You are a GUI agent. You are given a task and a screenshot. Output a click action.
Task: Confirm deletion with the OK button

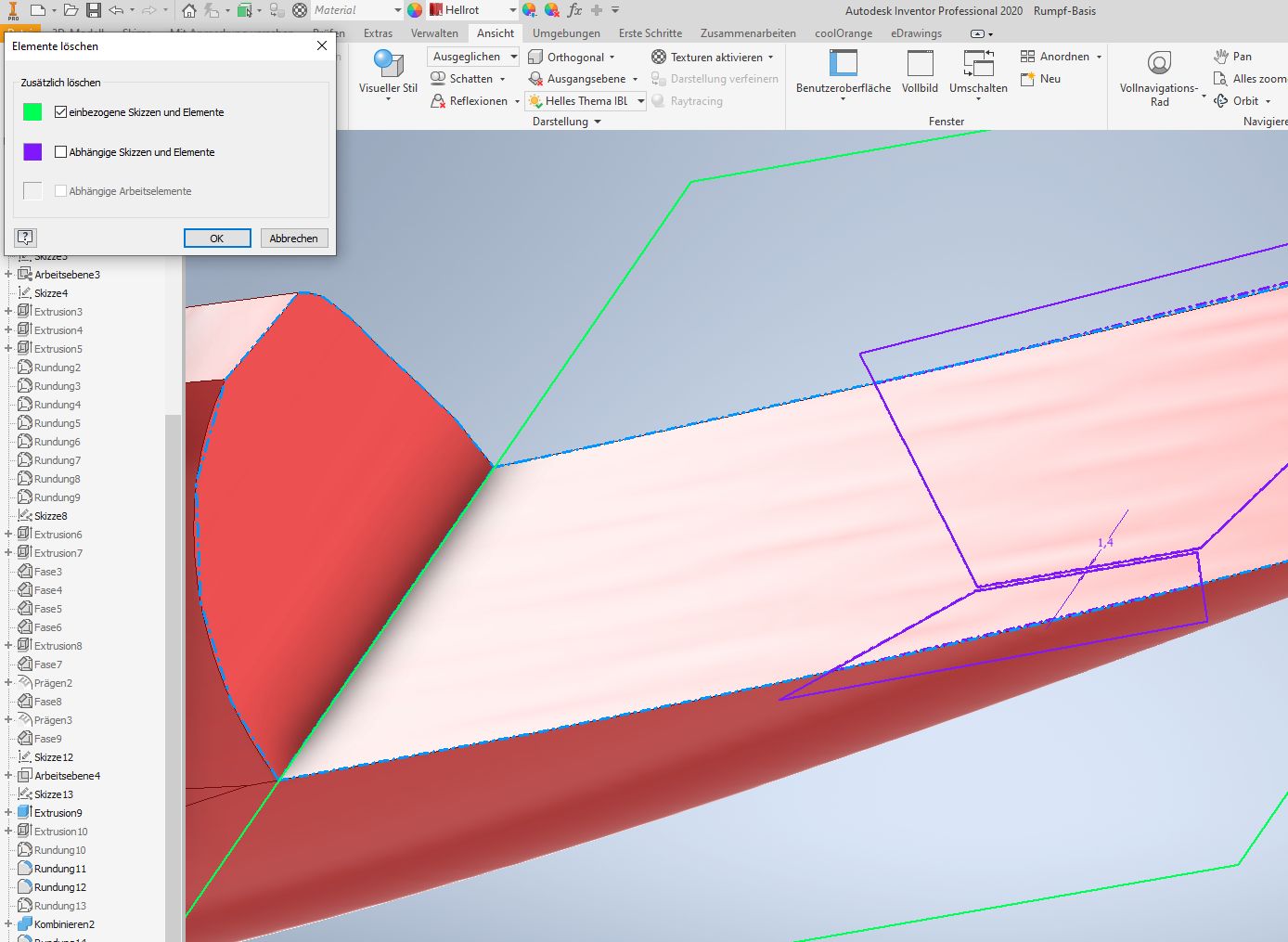217,239
